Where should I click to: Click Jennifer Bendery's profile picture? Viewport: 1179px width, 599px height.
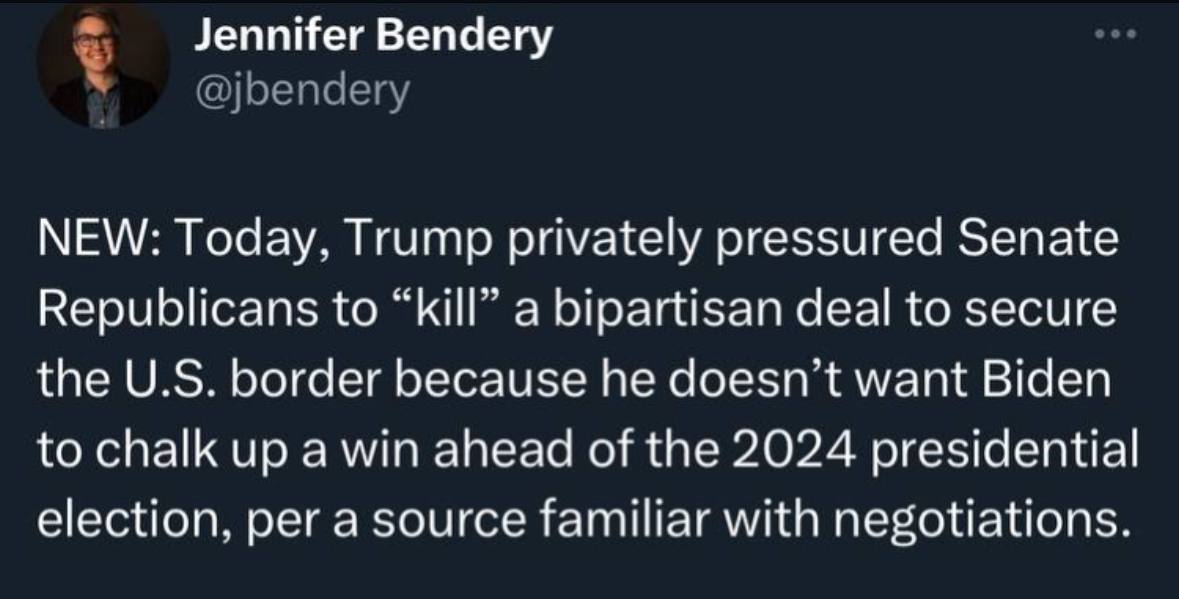tap(104, 65)
